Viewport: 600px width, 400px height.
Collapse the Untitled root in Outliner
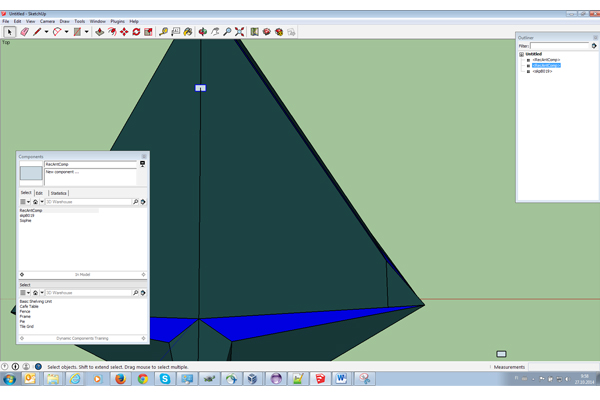[x=521, y=54]
